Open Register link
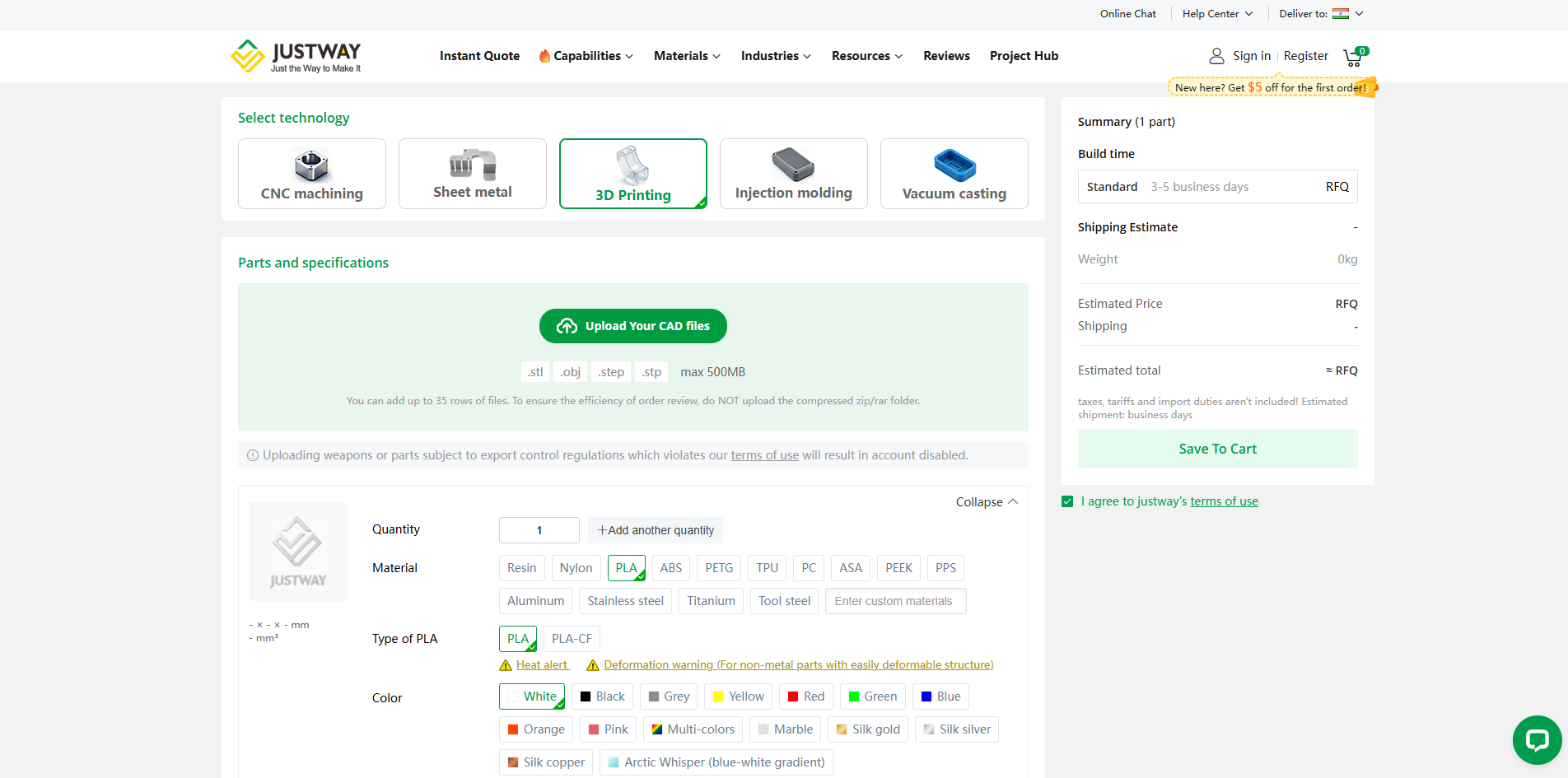Image resolution: width=1568 pixels, height=778 pixels. [x=1306, y=56]
